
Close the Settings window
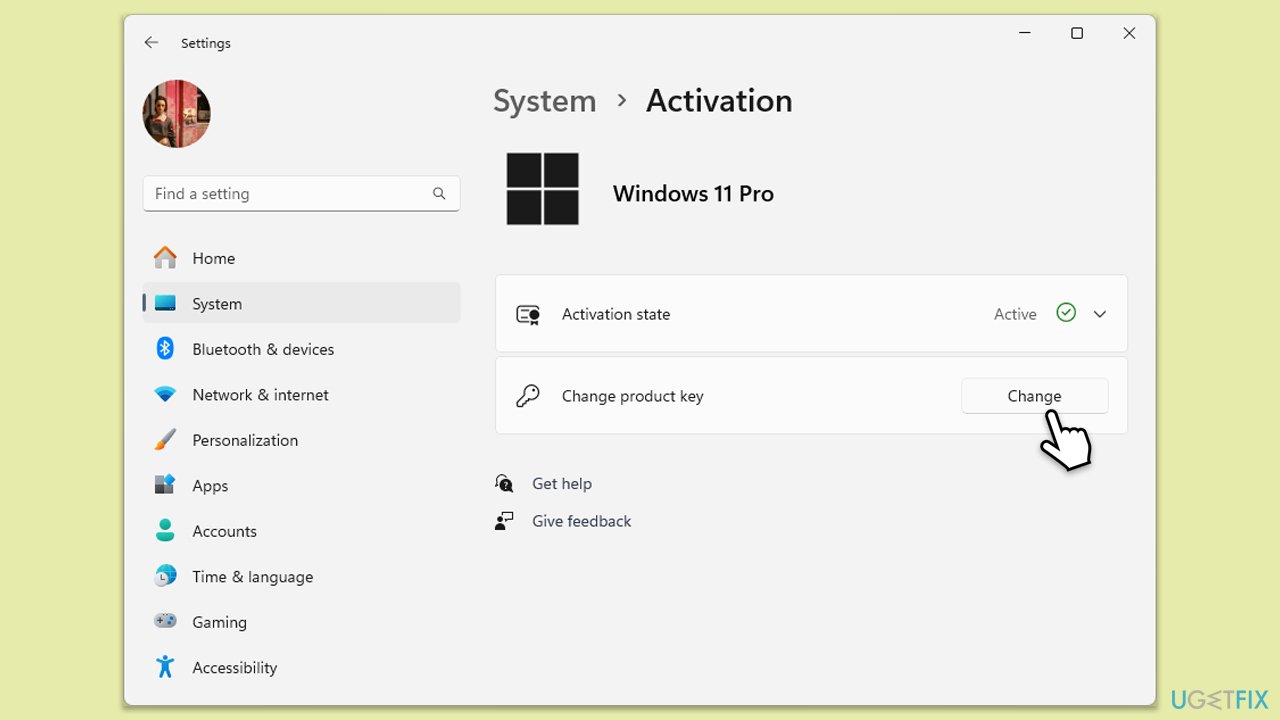click(1129, 33)
